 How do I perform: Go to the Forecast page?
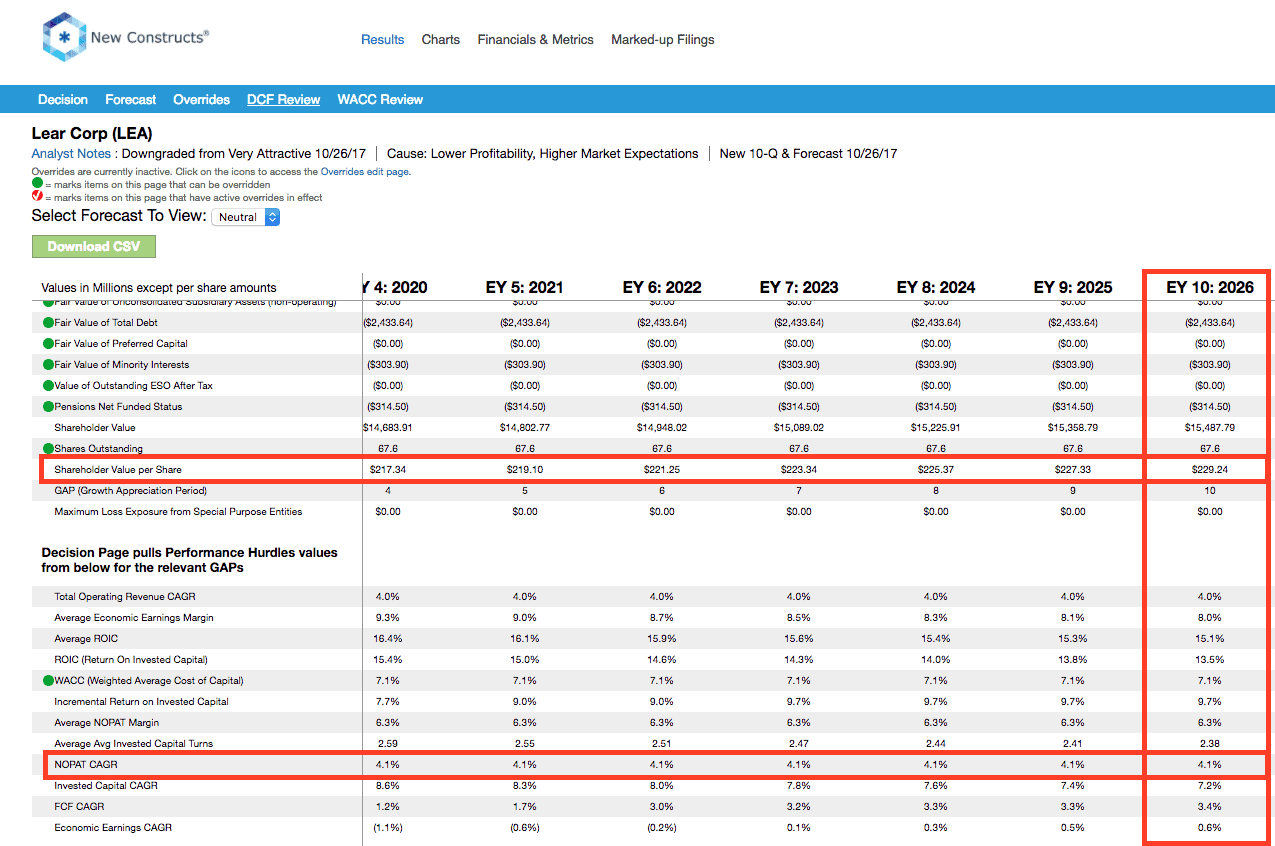click(131, 100)
